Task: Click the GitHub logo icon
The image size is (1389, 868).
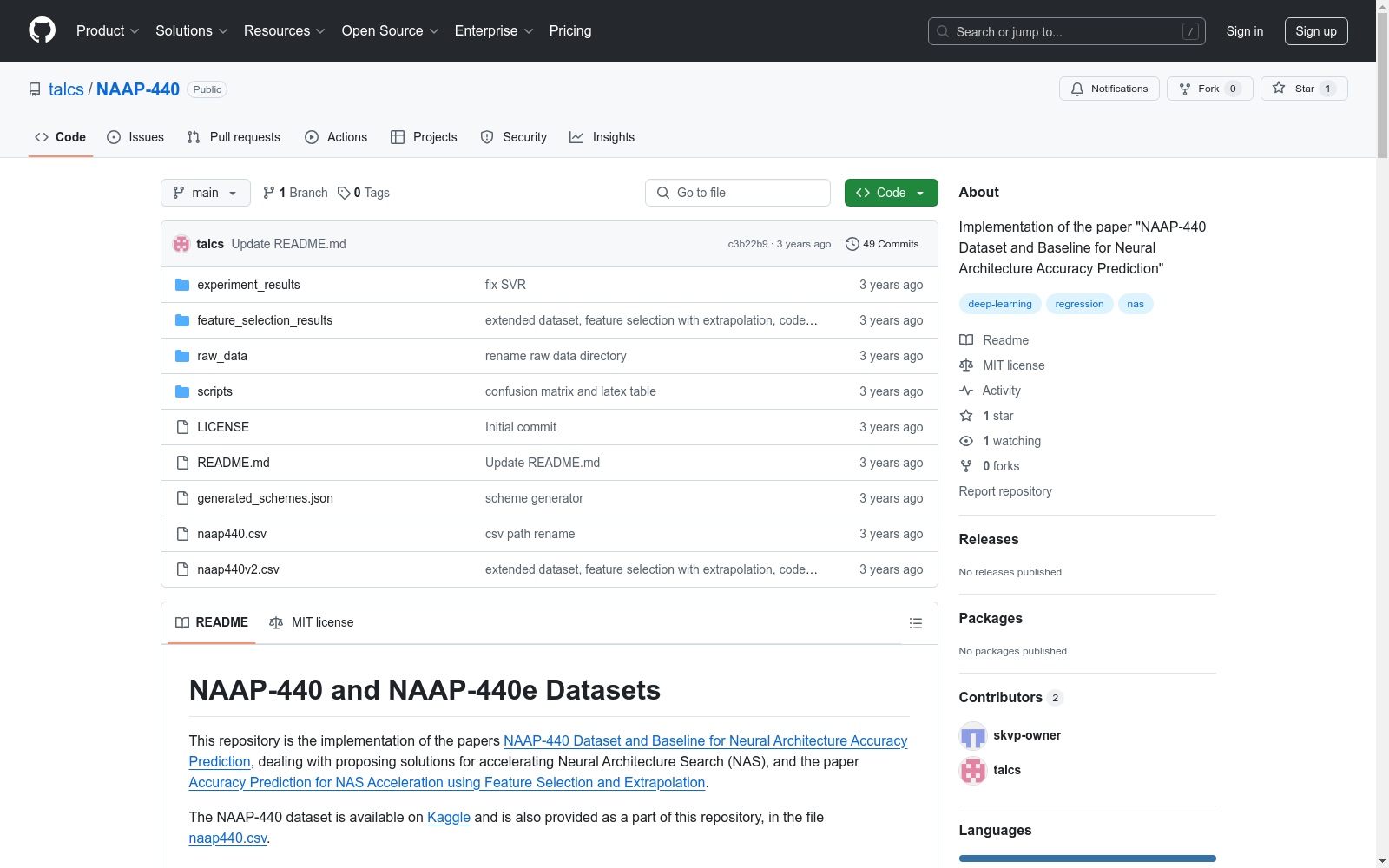Action: (42, 30)
